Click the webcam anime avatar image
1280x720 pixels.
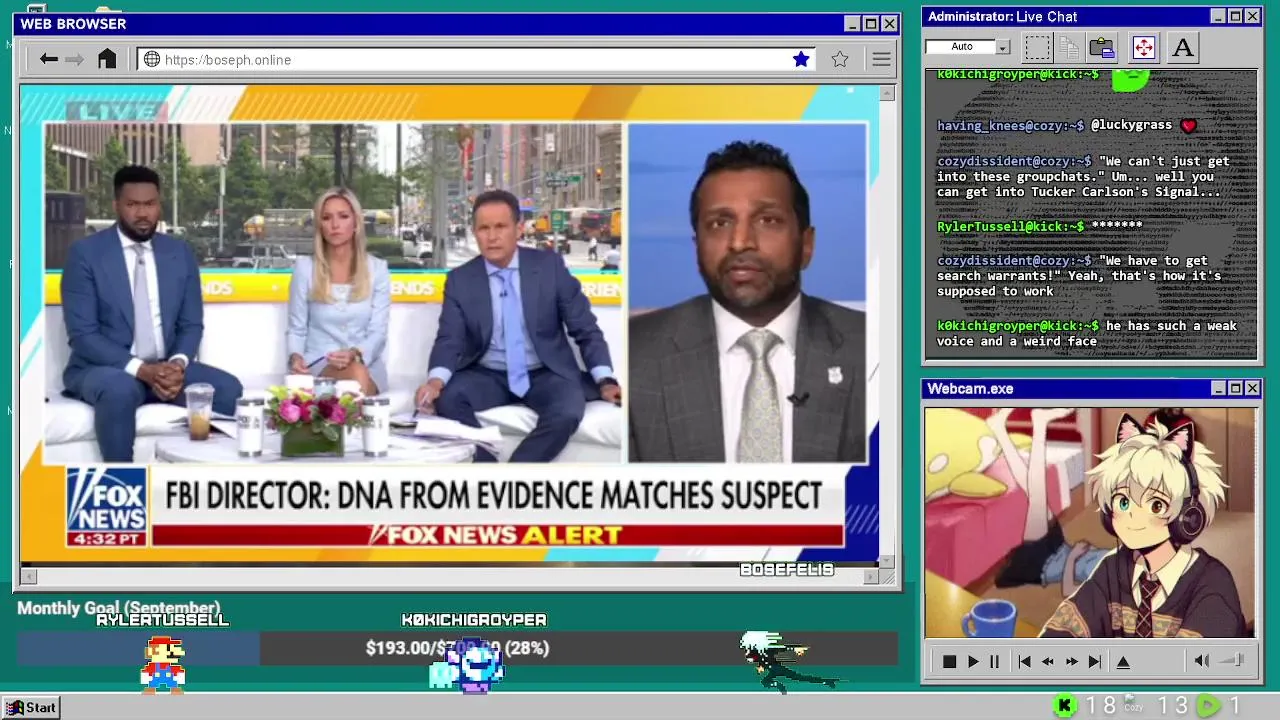[1090, 522]
